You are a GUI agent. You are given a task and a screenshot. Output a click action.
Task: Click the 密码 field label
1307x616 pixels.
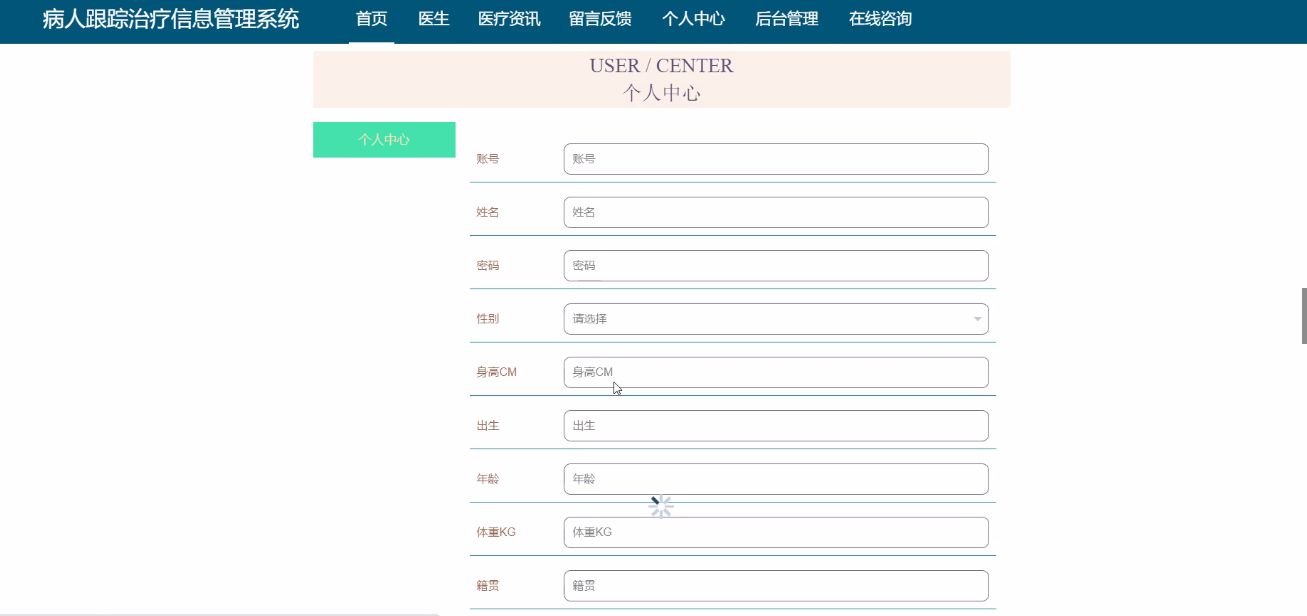[487, 266]
